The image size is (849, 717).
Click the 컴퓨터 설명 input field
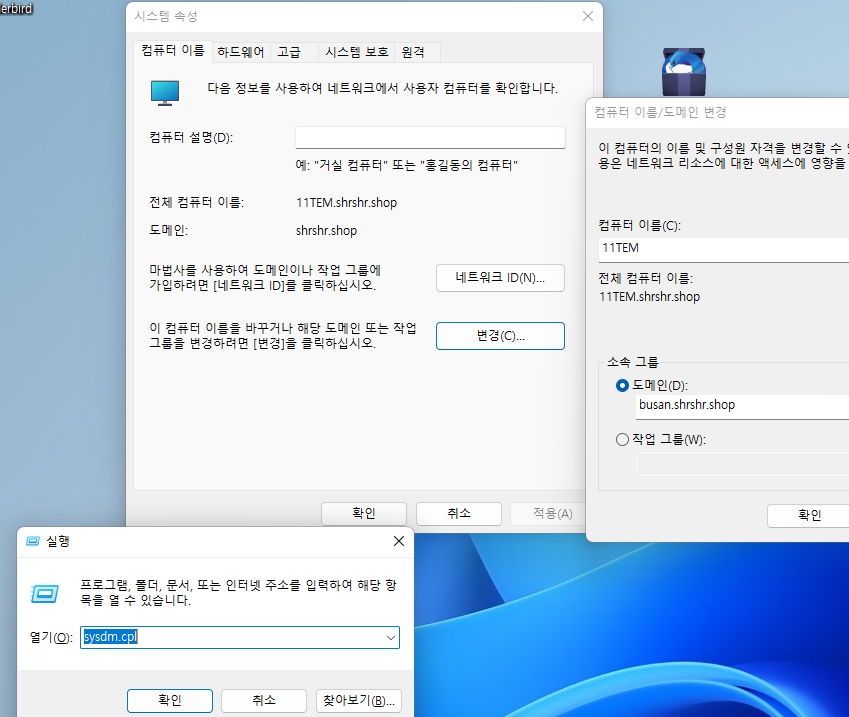430,138
